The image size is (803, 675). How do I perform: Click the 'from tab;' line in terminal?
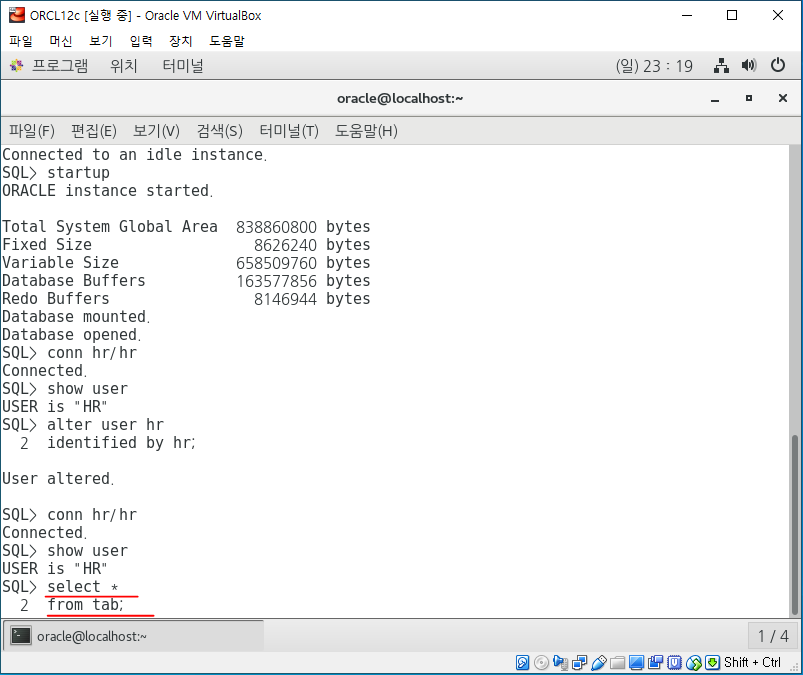click(86, 605)
